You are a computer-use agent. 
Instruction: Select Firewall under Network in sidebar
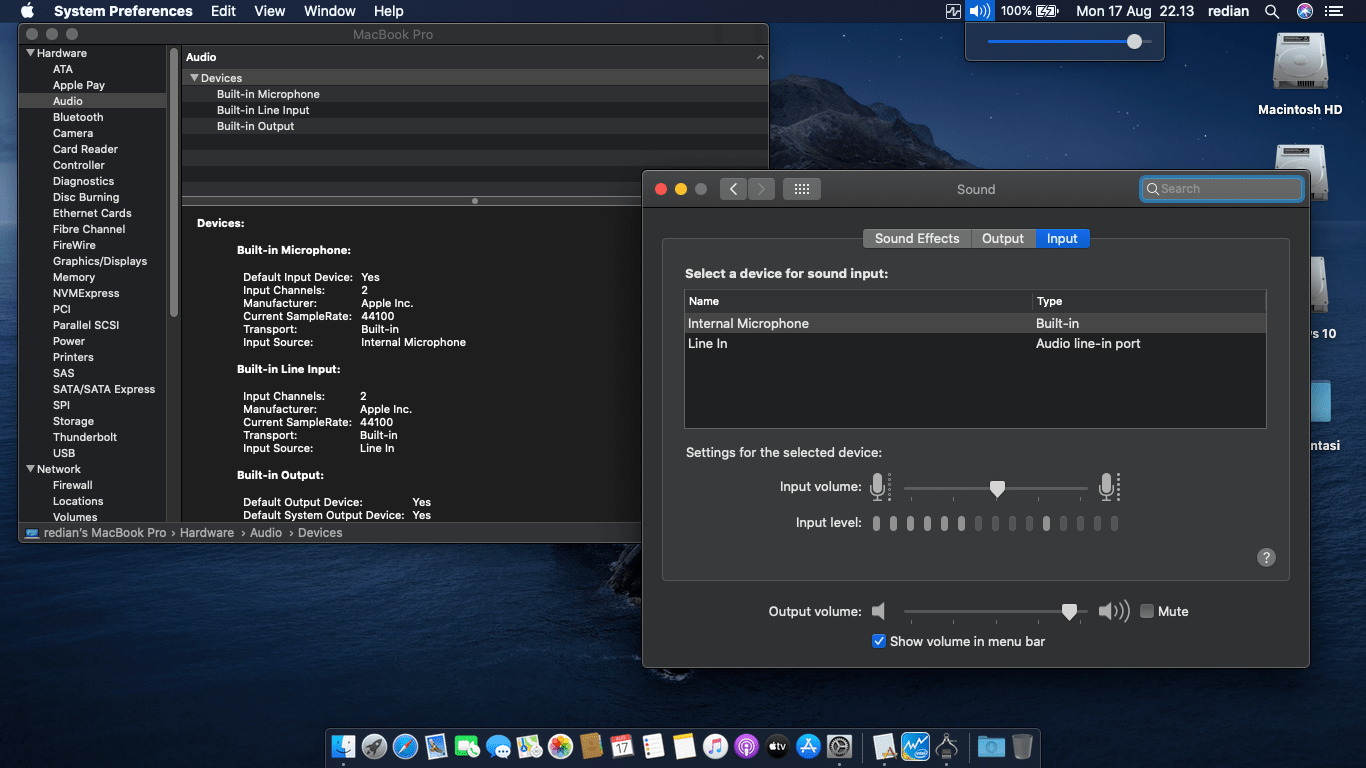(x=73, y=485)
